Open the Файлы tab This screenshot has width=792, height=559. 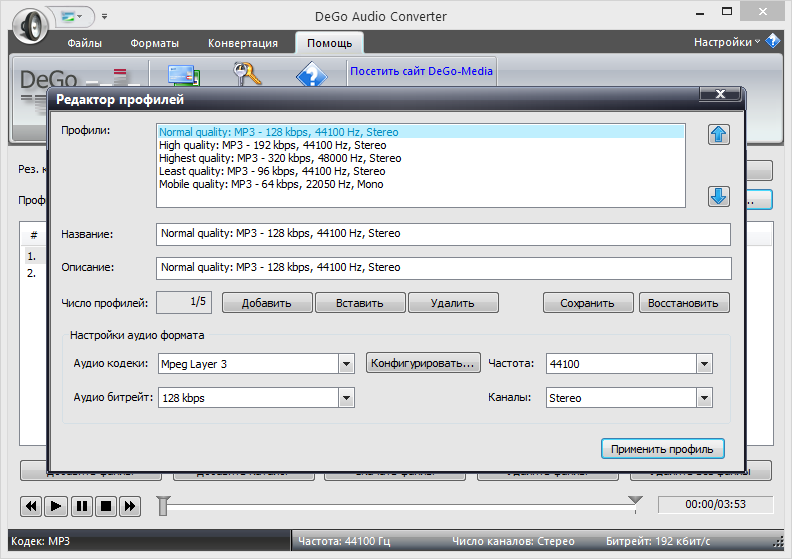pos(85,43)
